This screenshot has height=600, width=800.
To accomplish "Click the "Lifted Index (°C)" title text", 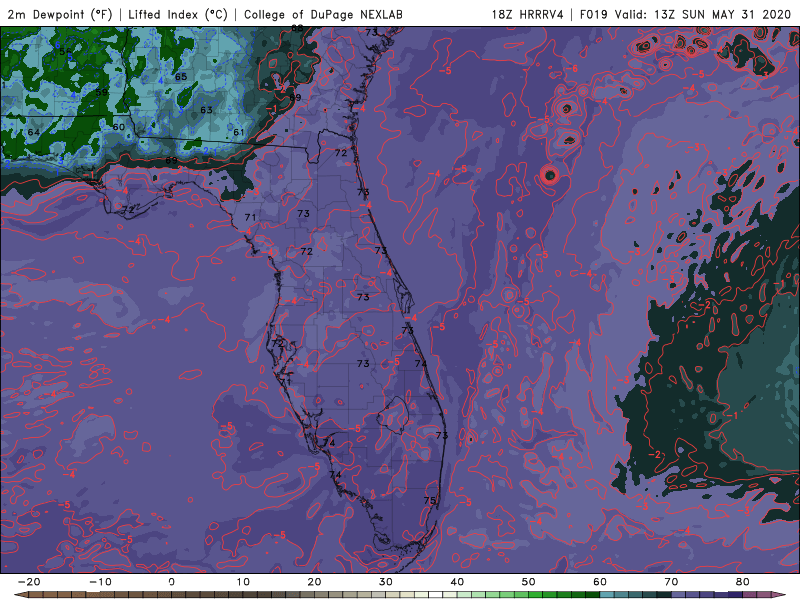I will click(x=178, y=14).
